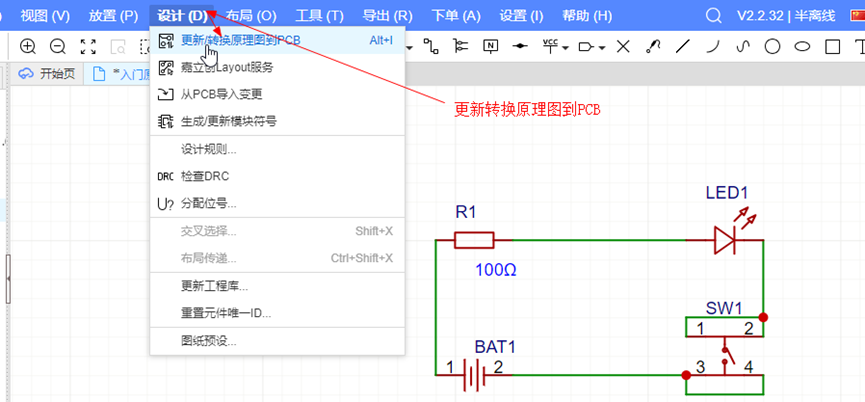Open the 布局 (O) menu
The width and height of the screenshot is (865, 402).
[x=251, y=15]
